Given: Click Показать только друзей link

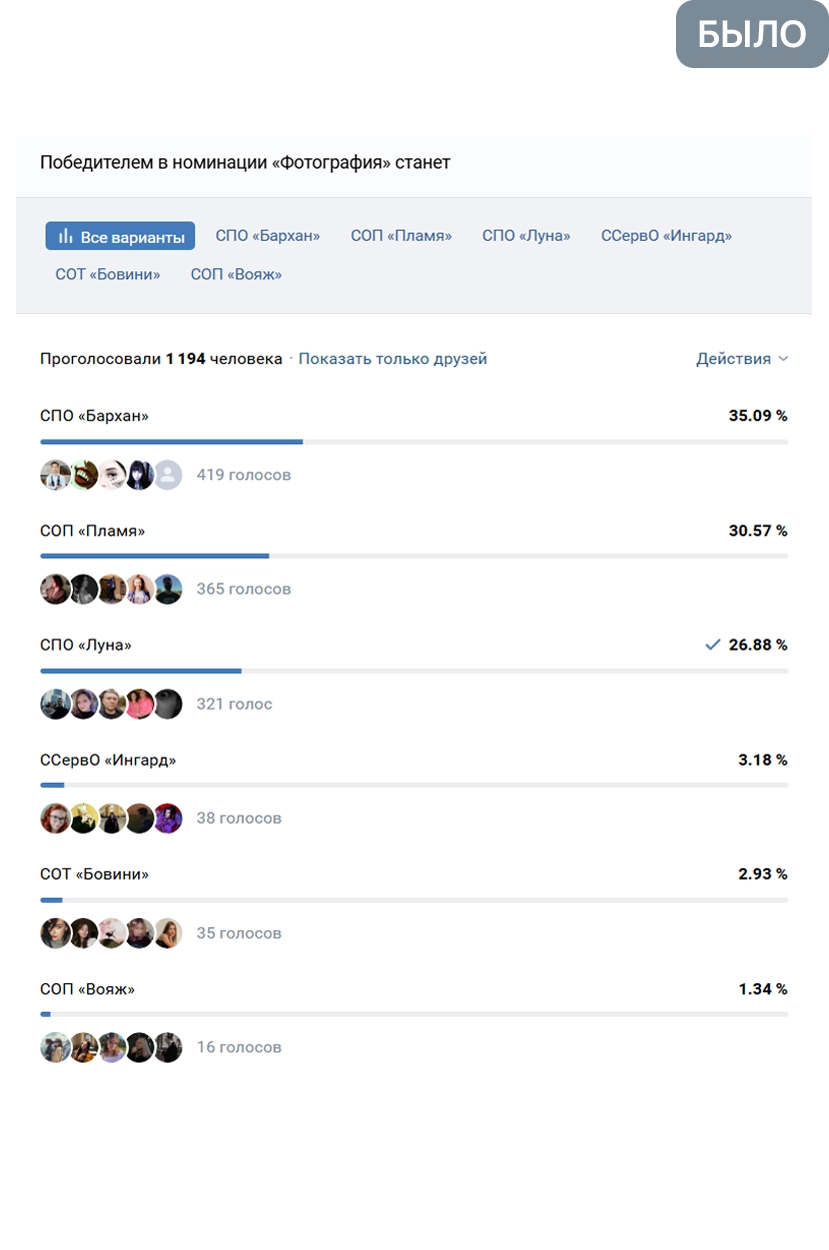Looking at the screenshot, I should coord(393,359).
